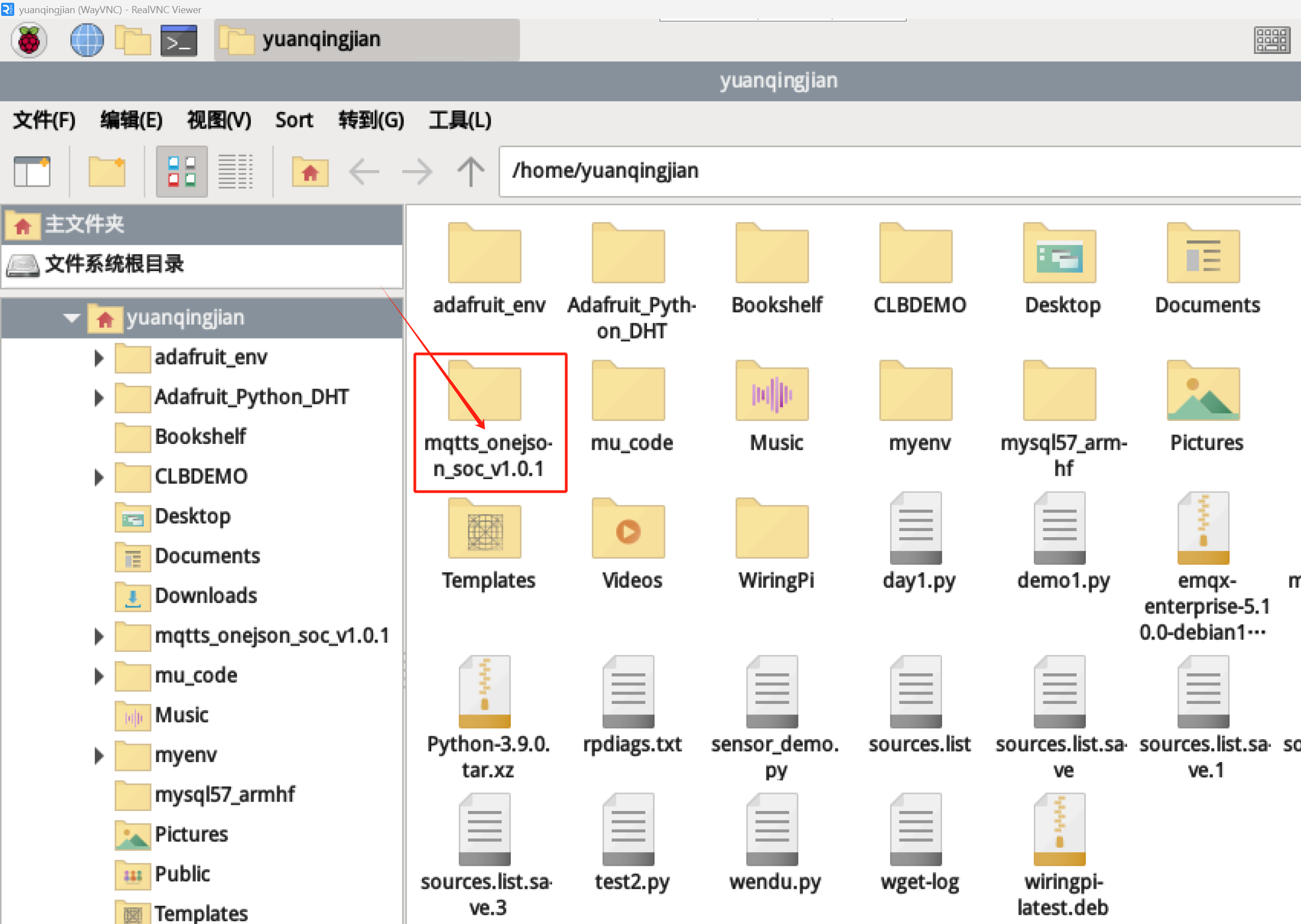The height and width of the screenshot is (924, 1301).
Task: Open the 视图(V) menu
Action: coord(219,120)
